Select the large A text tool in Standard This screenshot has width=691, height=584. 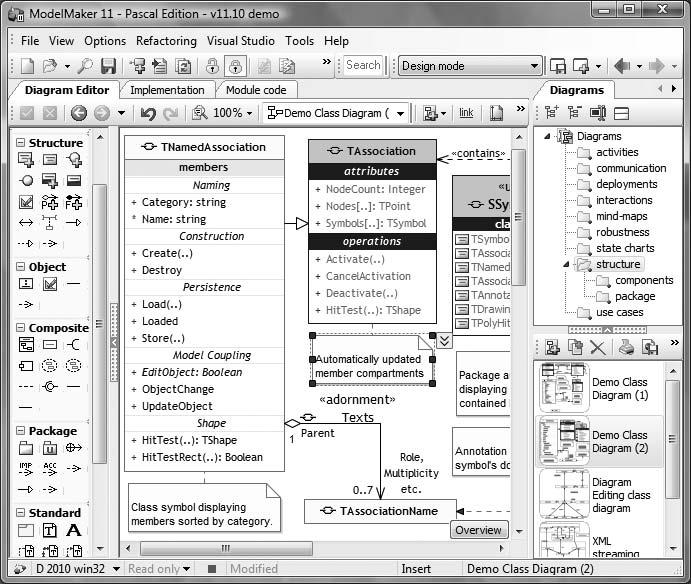tap(73, 530)
